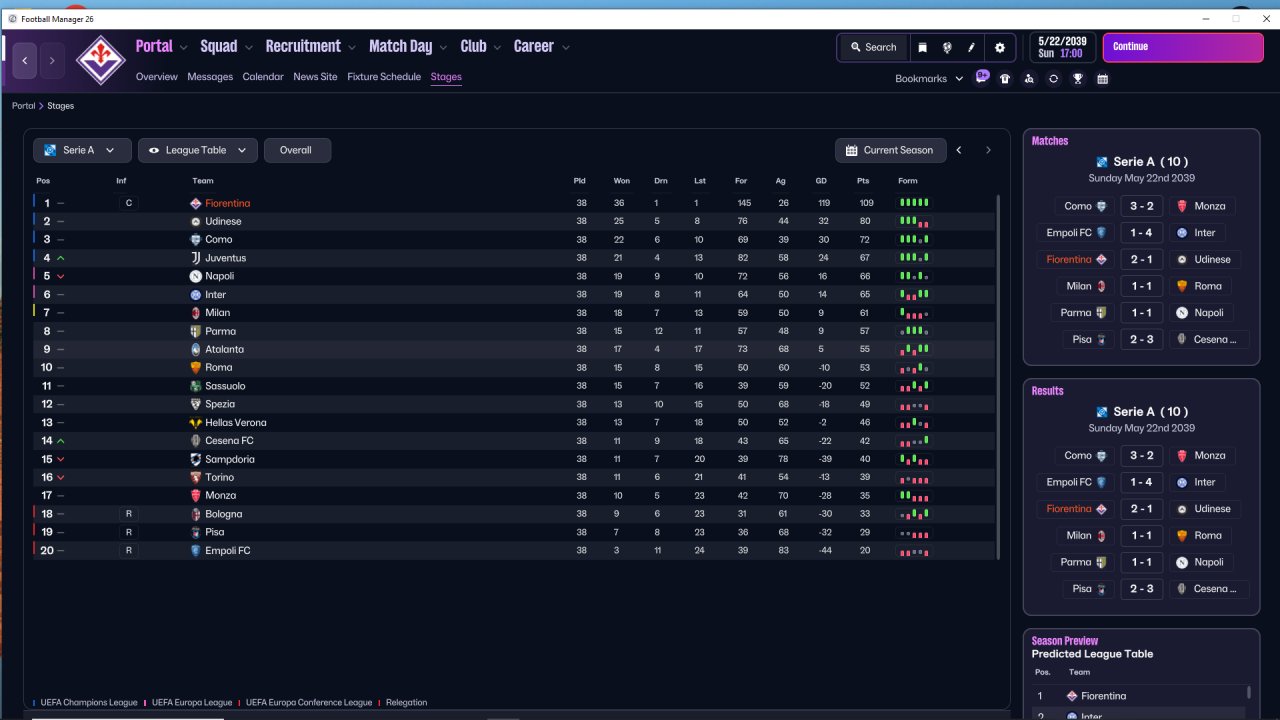
Task: Click Hellas Verona crest in the table
Action: 196,423
